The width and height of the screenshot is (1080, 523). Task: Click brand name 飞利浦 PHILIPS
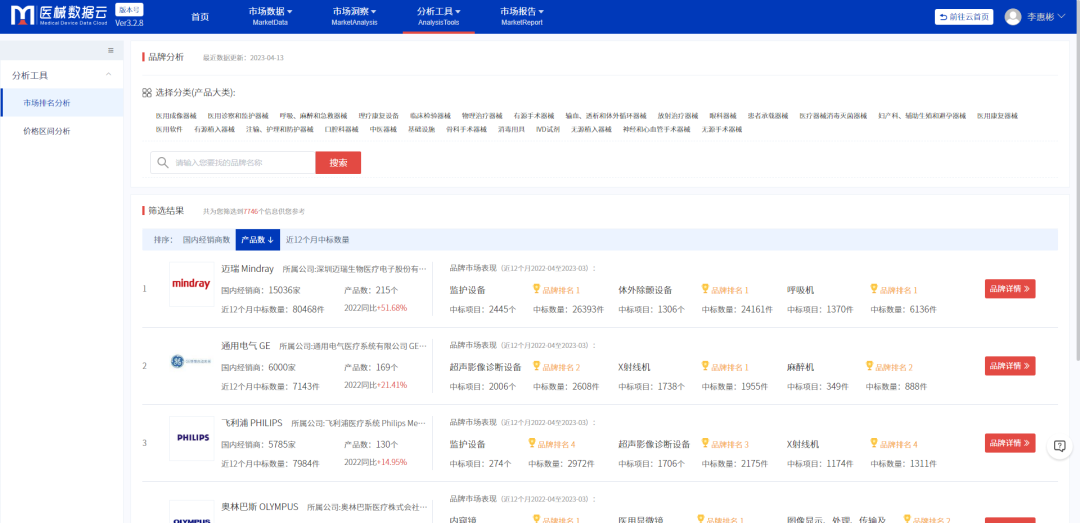[x=251, y=423]
